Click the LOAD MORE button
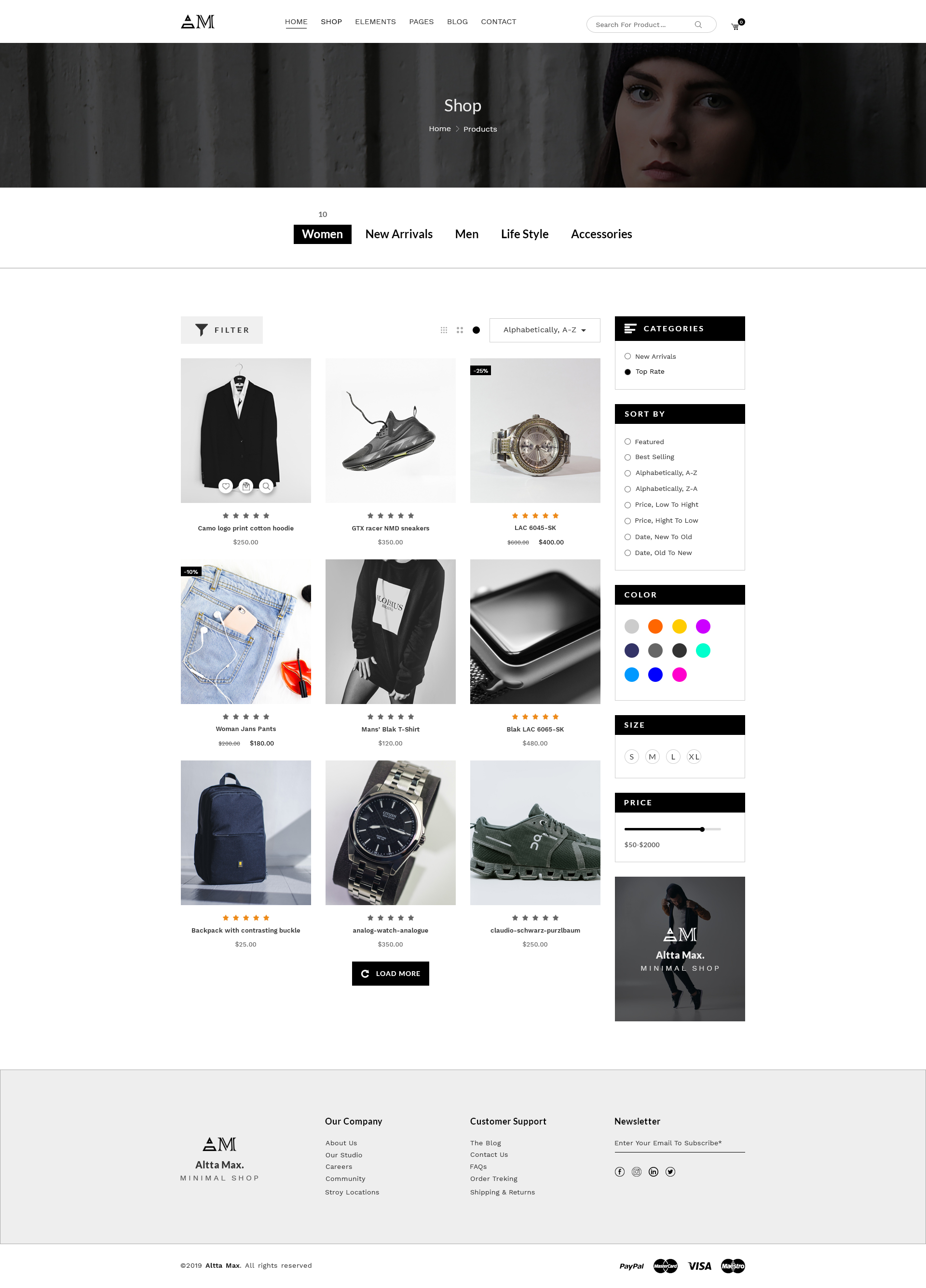The width and height of the screenshot is (926, 1288). point(391,974)
